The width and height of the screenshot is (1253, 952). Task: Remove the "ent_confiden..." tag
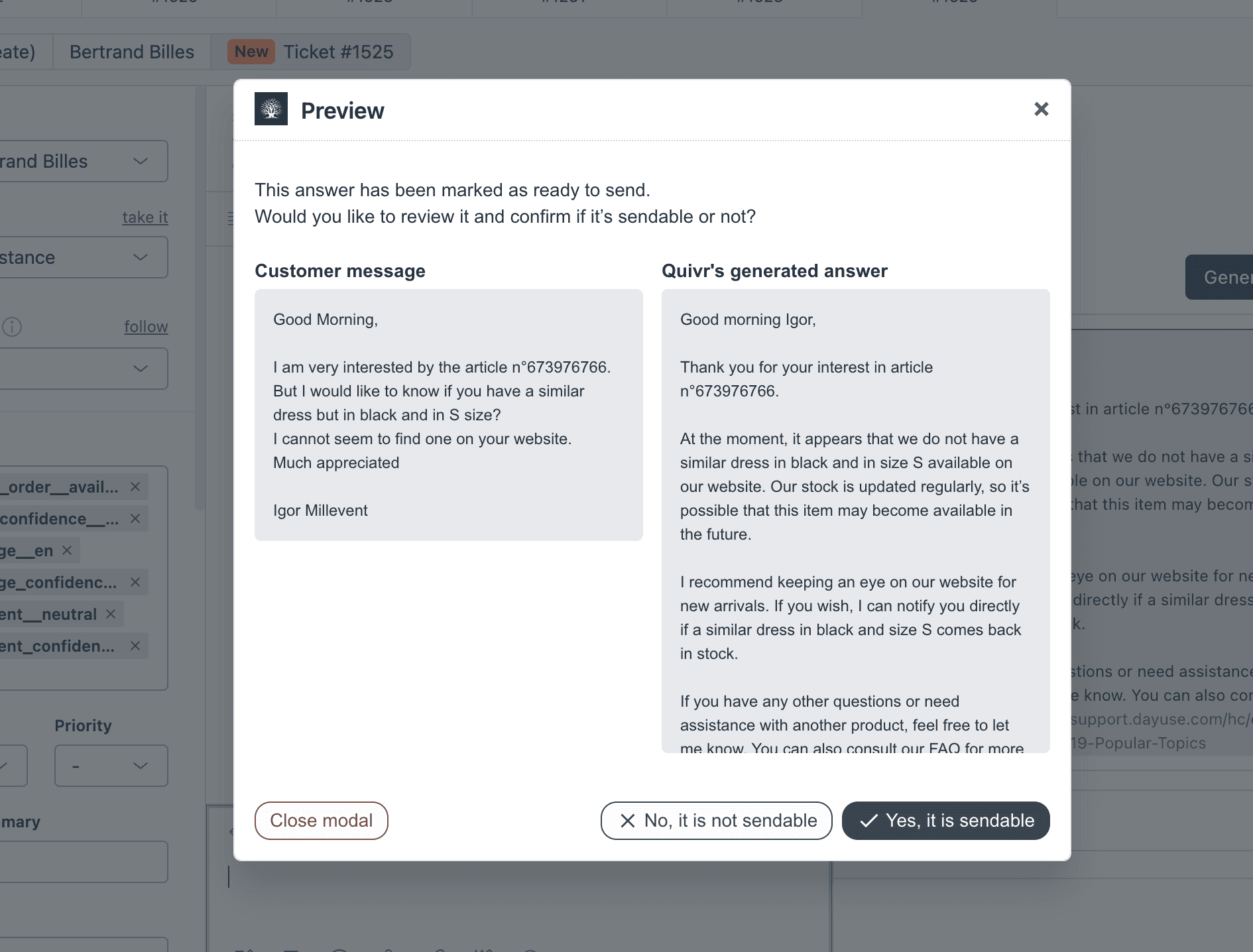135,646
